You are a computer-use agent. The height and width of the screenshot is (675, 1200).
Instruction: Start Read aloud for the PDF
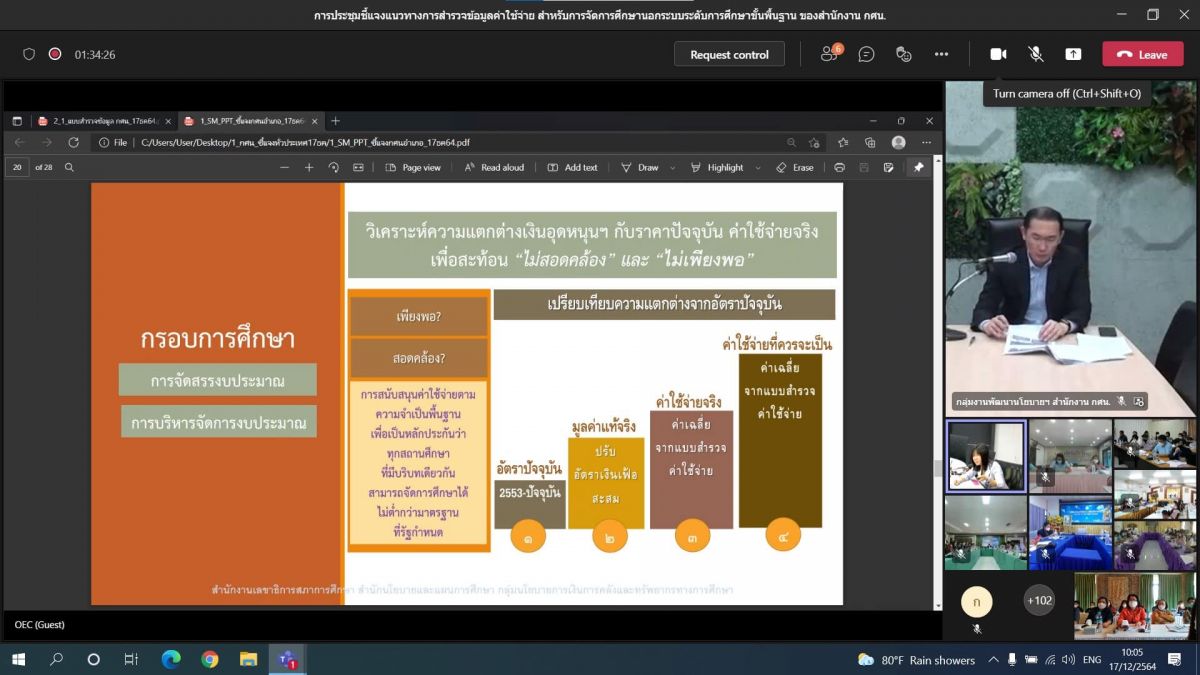494,167
